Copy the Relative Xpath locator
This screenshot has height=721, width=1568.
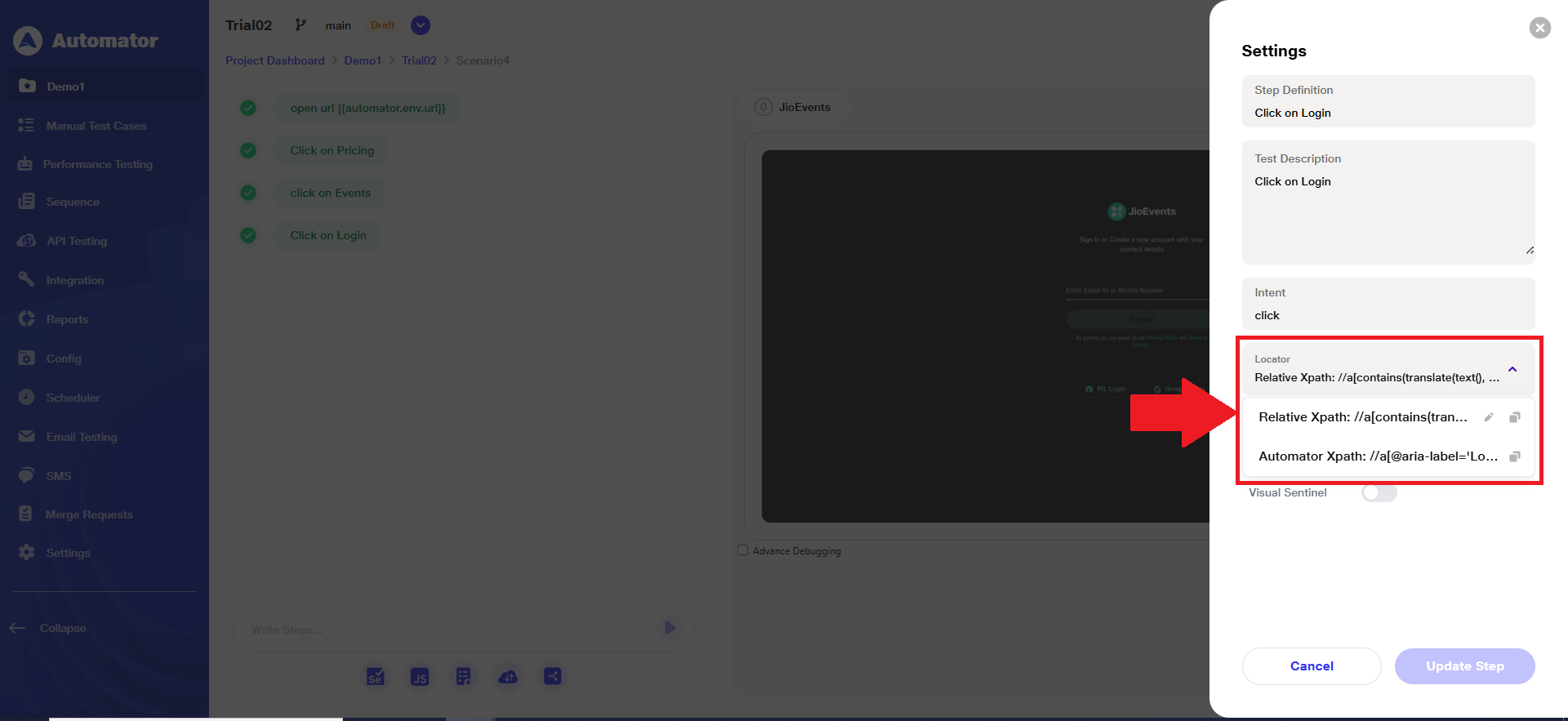(x=1515, y=417)
